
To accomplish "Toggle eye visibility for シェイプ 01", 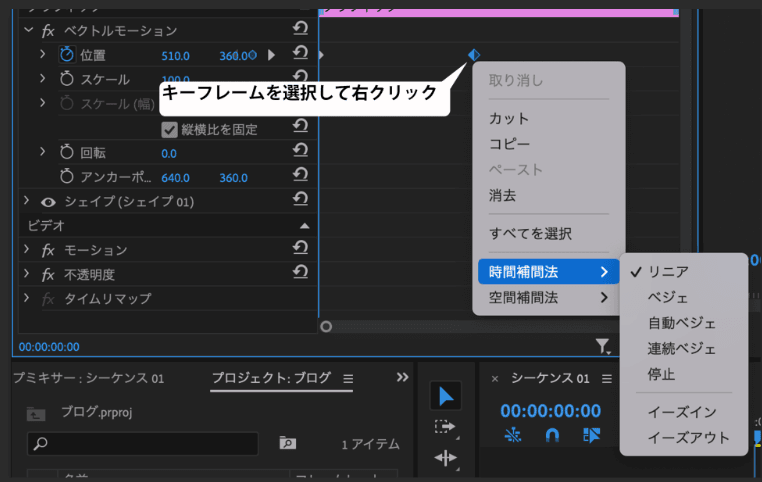I will [x=47, y=202].
